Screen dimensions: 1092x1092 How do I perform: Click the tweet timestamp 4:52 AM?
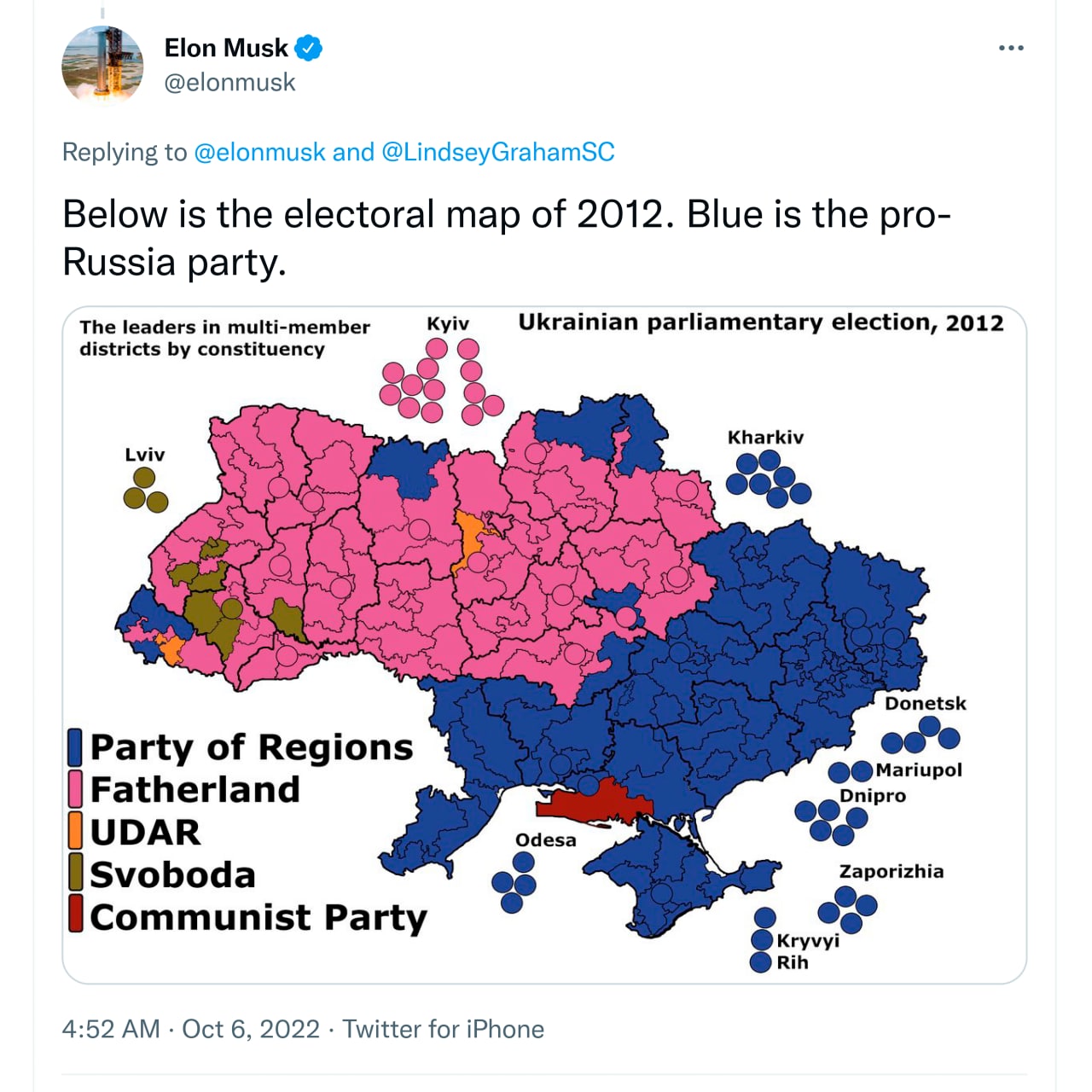[111, 1029]
